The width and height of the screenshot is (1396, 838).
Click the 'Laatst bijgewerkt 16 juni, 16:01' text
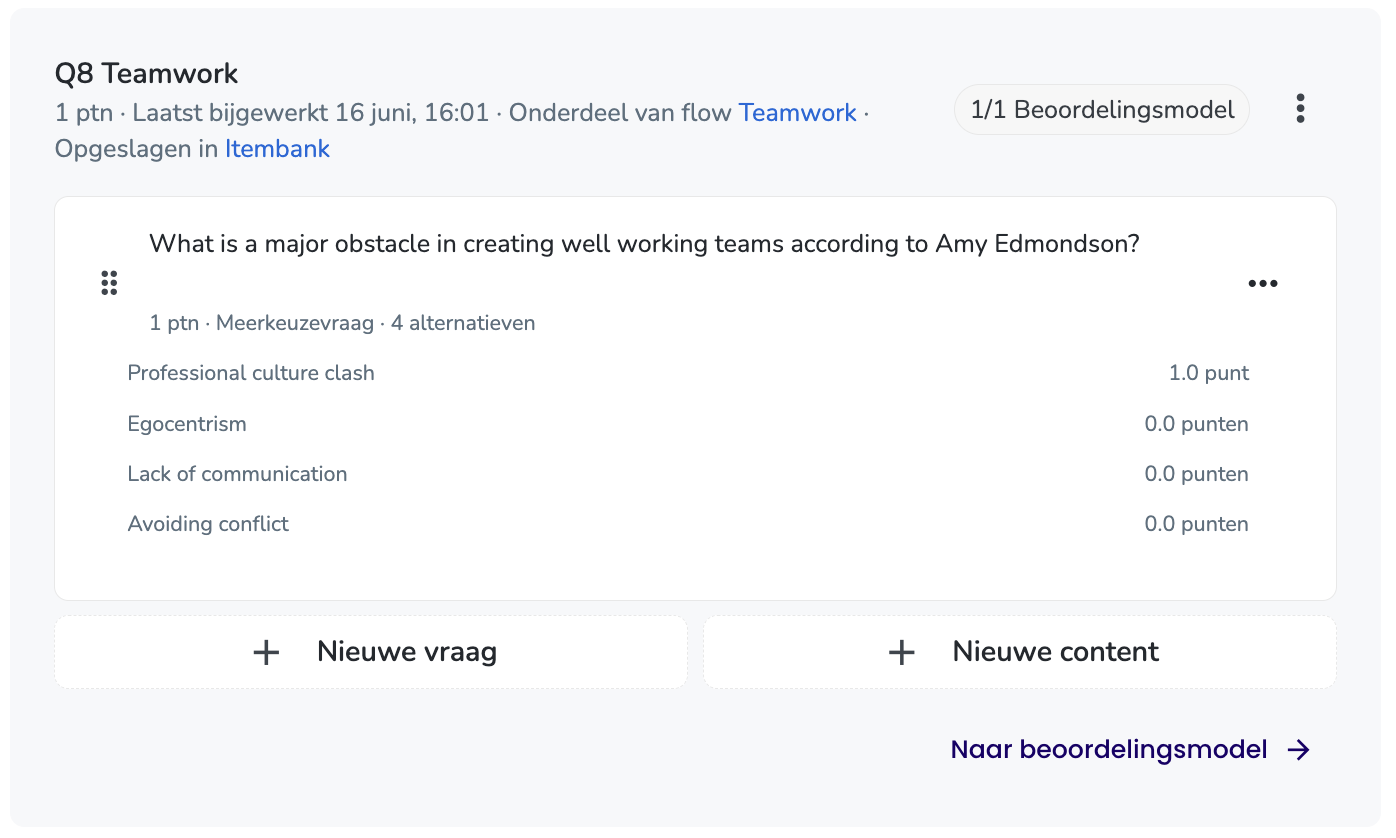311,113
